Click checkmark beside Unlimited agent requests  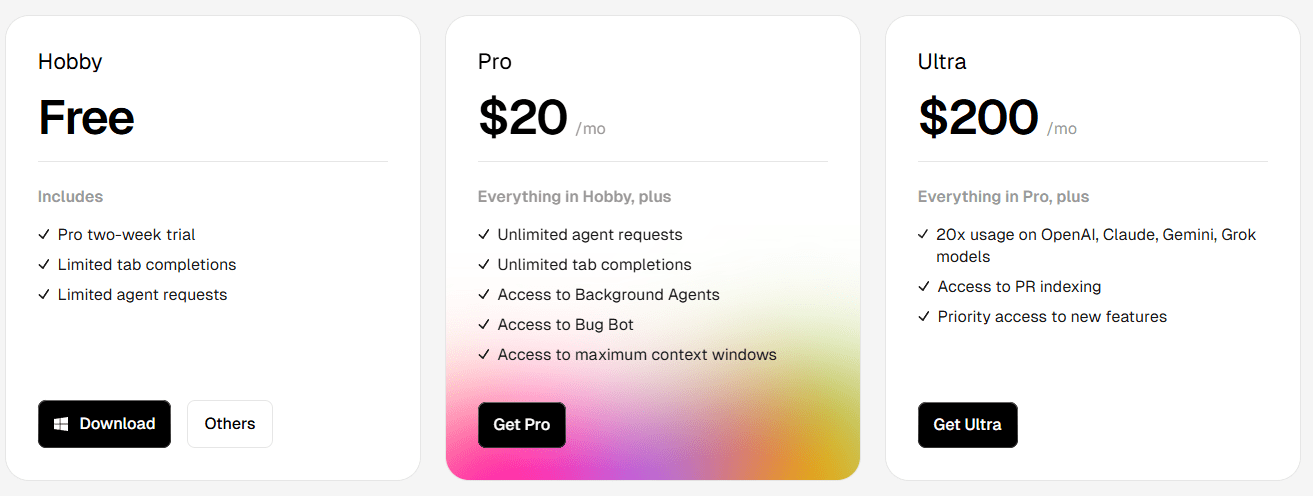484,235
